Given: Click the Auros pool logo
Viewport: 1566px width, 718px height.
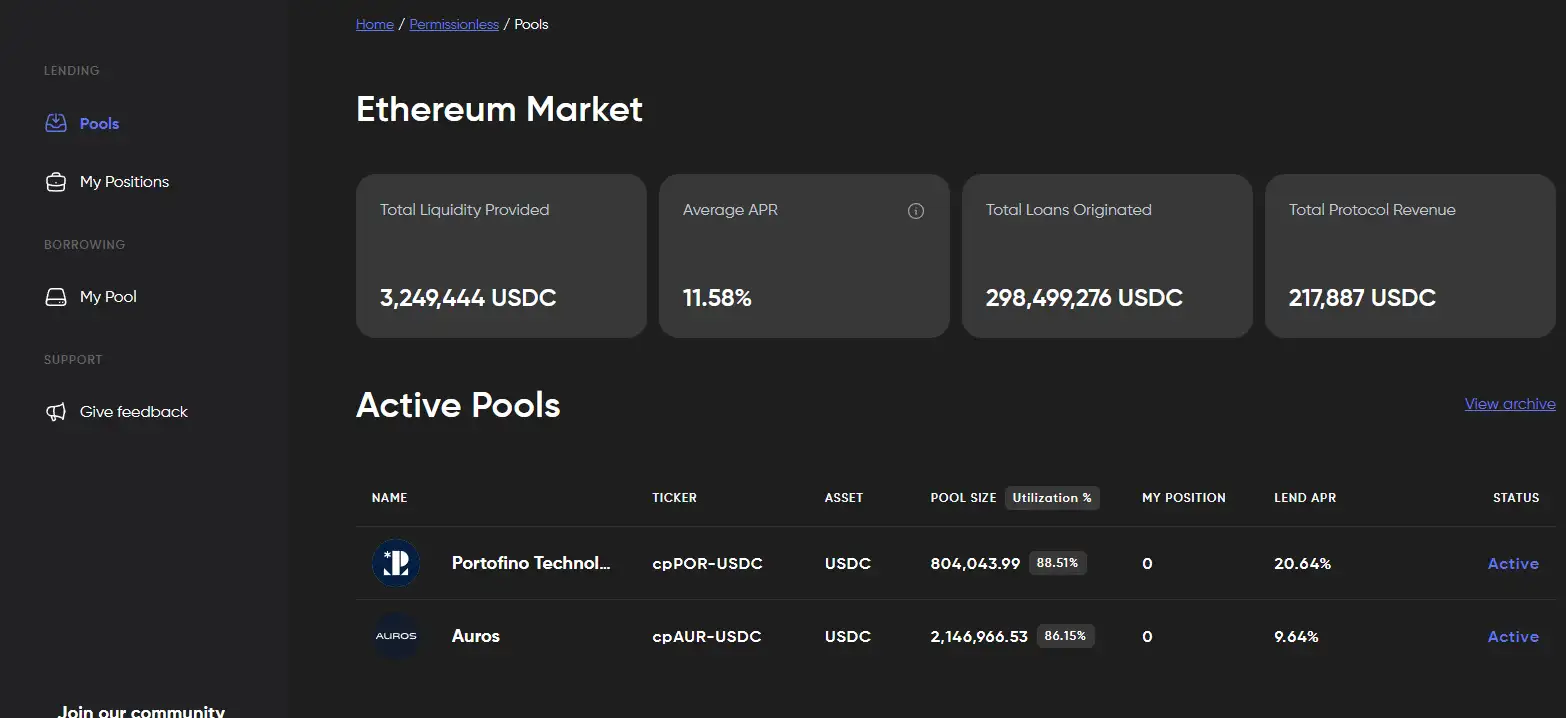Looking at the screenshot, I should (396, 636).
